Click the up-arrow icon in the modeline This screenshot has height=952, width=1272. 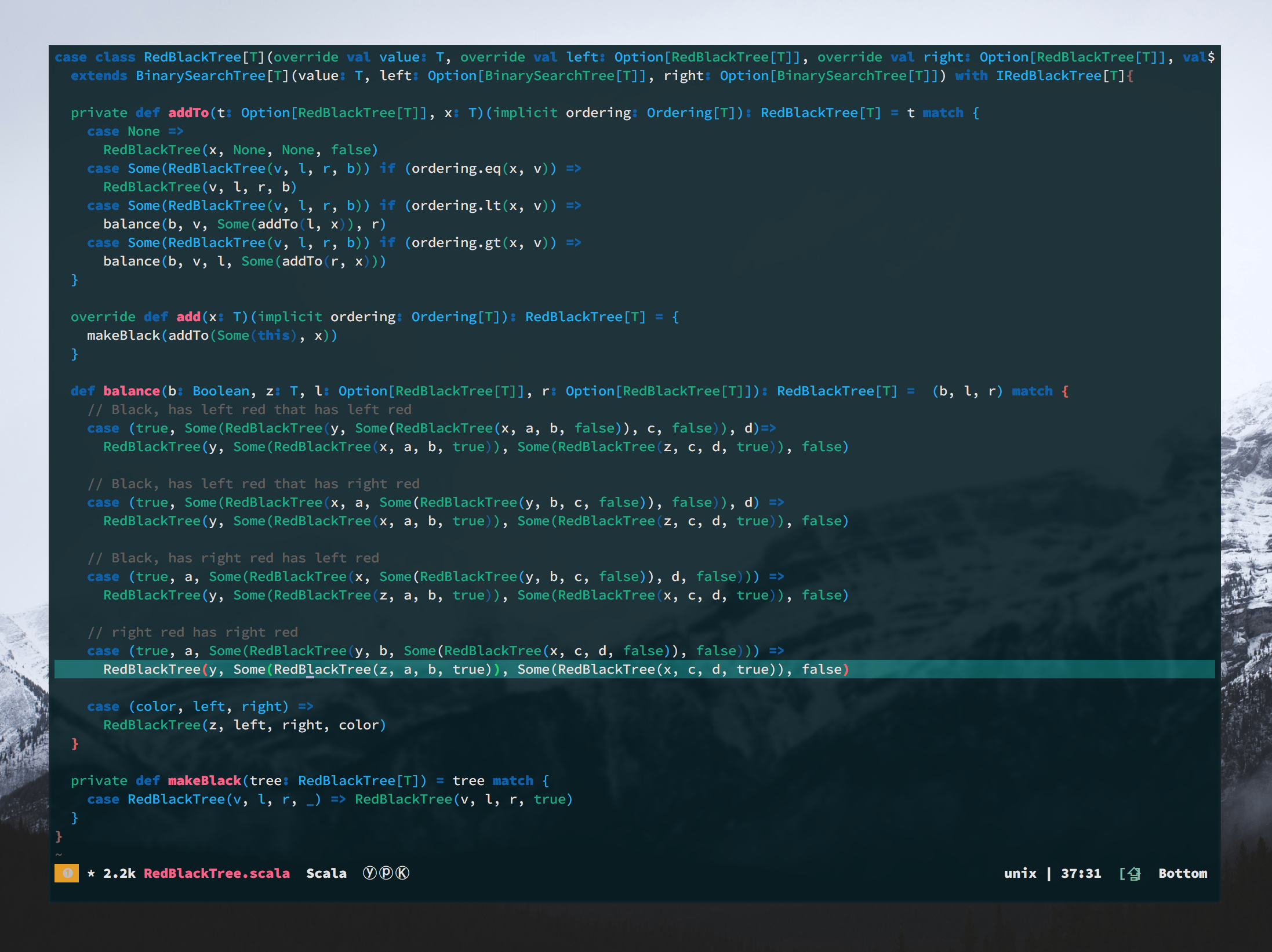pos(1134,874)
